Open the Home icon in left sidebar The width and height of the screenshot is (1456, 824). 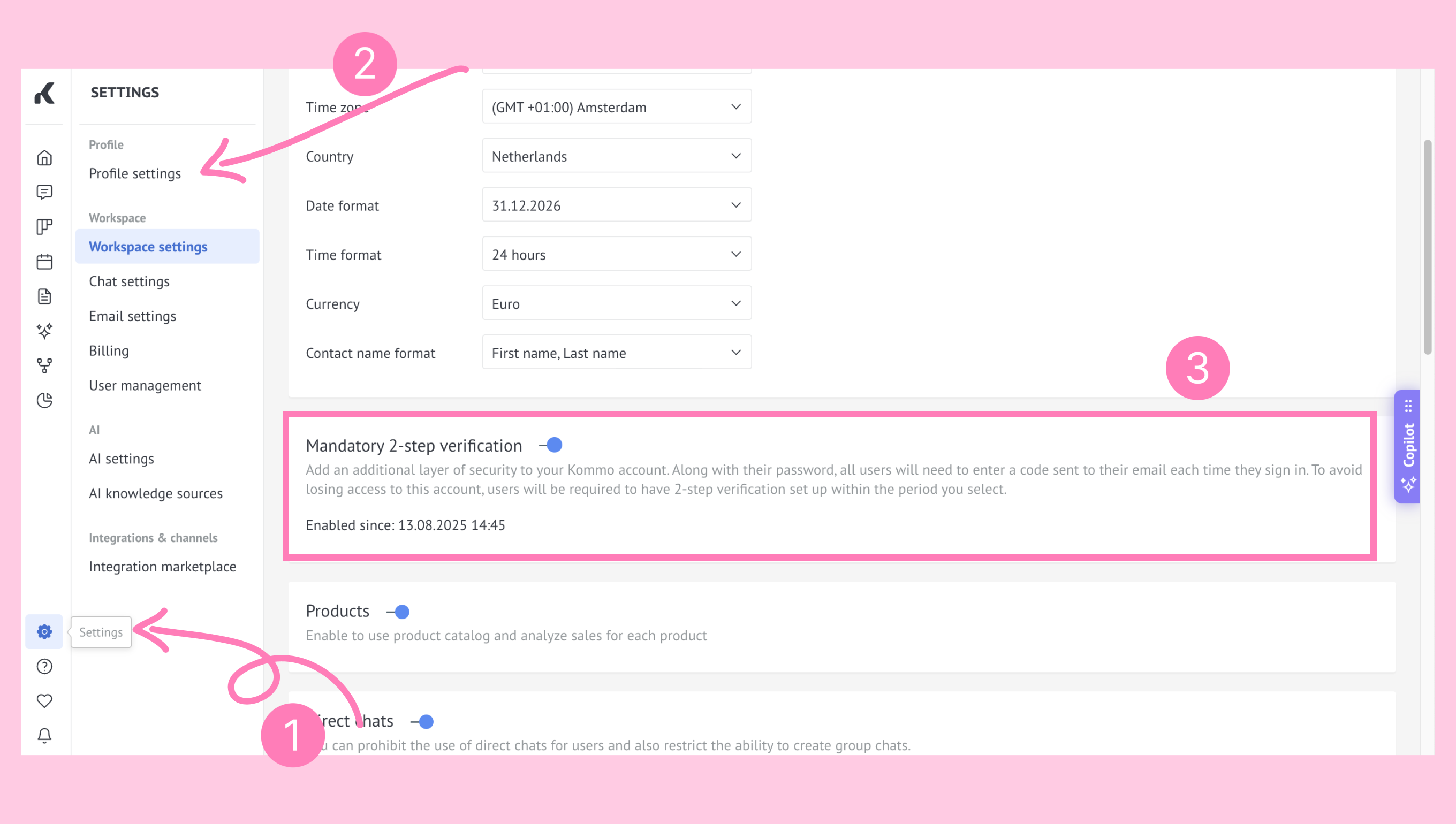44,158
